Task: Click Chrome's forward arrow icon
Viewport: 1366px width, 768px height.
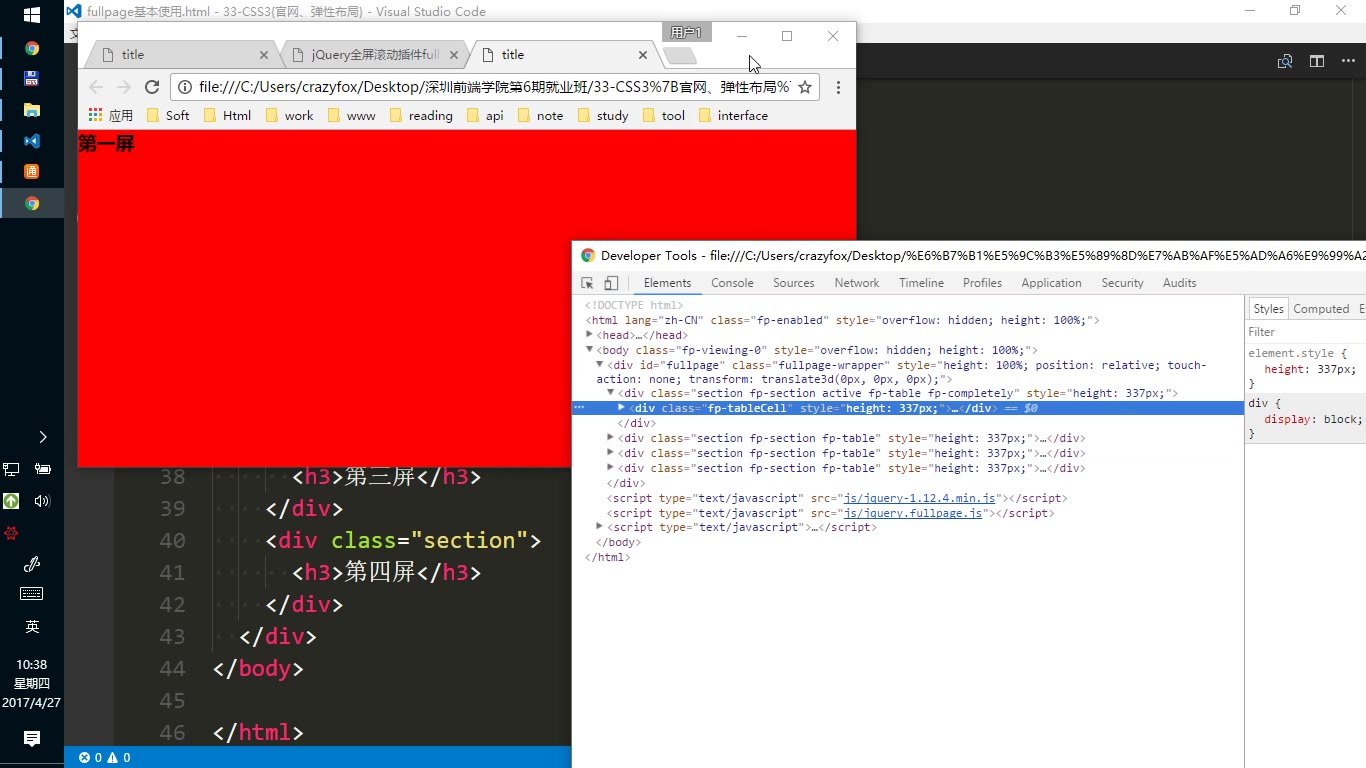Action: click(124, 87)
